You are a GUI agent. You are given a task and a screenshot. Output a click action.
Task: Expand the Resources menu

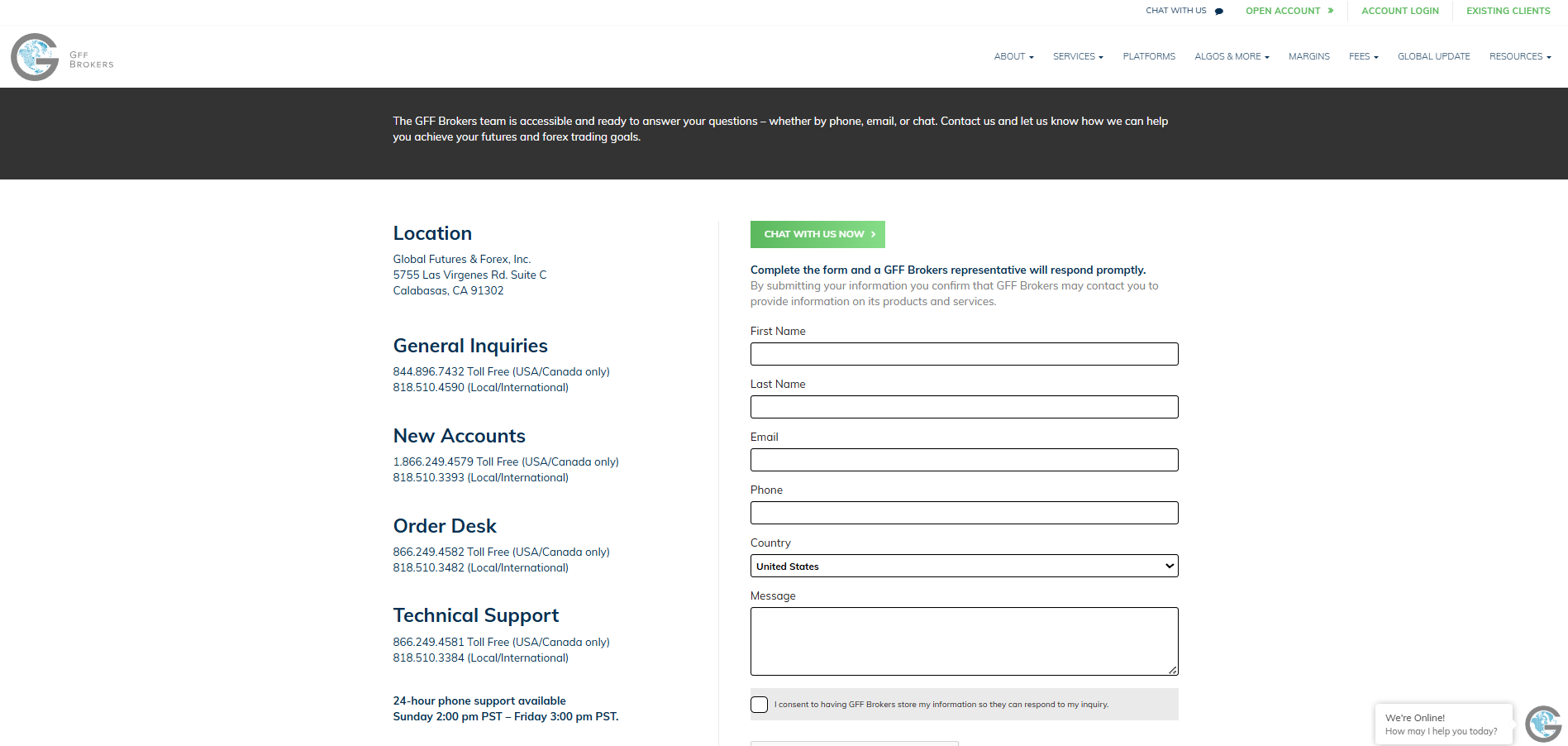click(1519, 57)
